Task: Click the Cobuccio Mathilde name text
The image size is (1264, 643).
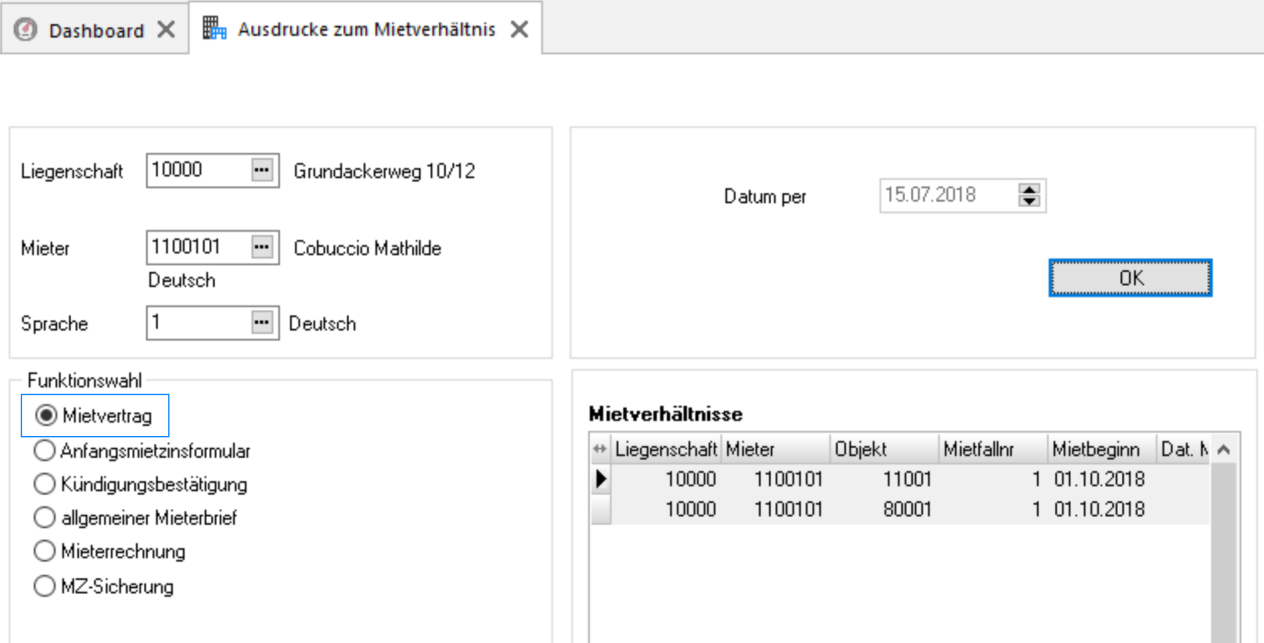Action: (367, 247)
